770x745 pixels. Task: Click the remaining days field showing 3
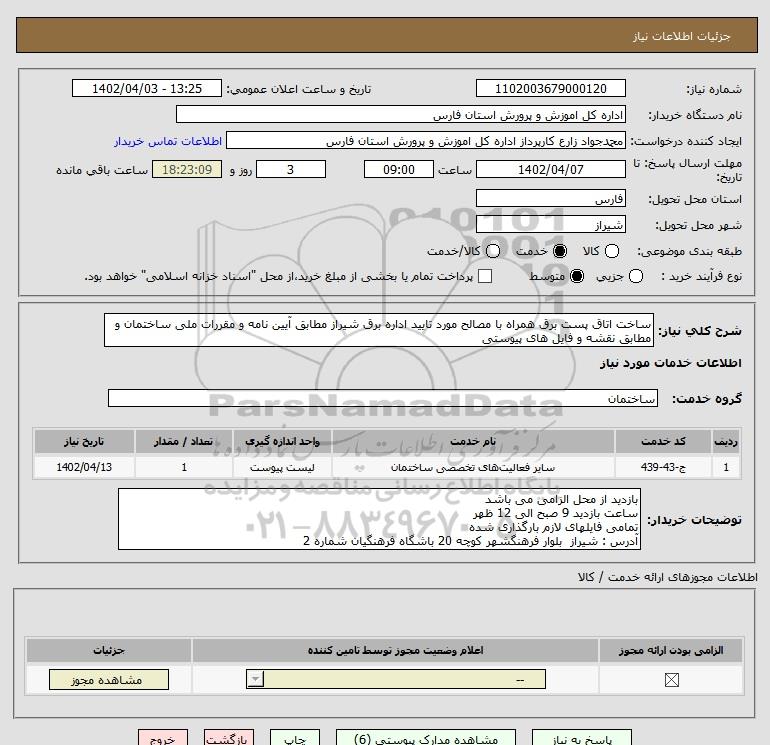[x=291, y=169]
